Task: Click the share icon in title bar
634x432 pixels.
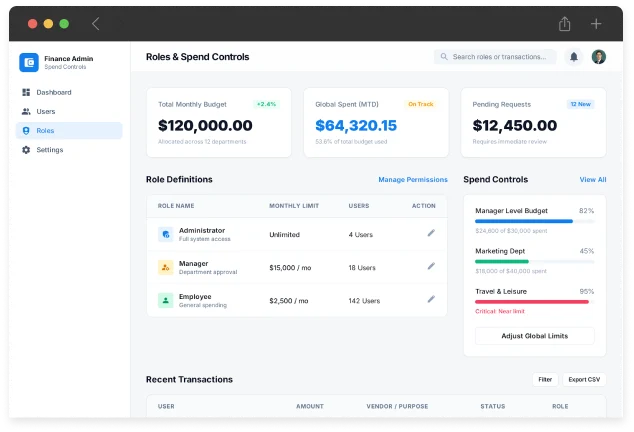Action: [564, 24]
